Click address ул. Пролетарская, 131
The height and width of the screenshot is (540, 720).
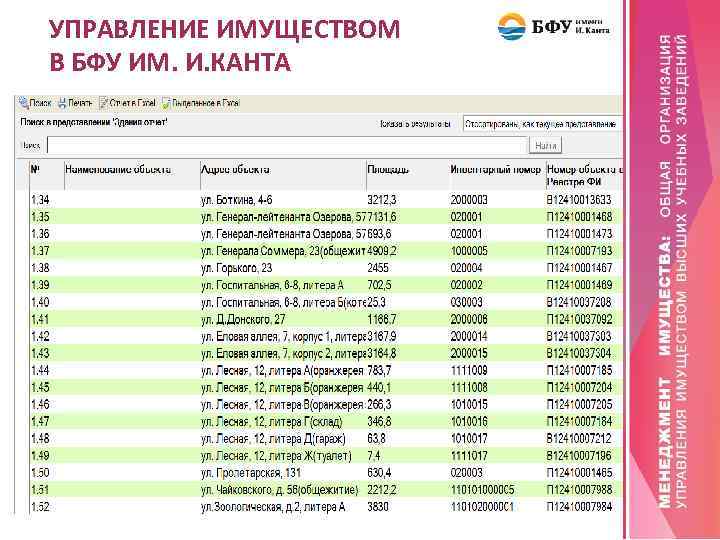[252, 472]
